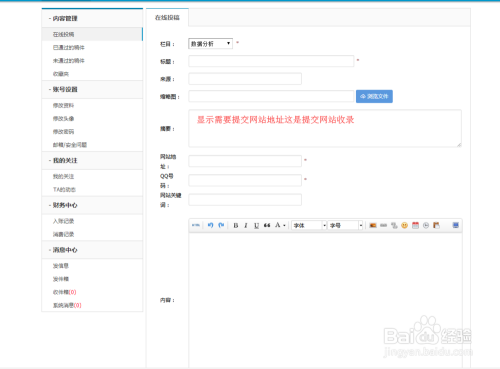Click the 缩略图 thumbnail path field
This screenshot has height=369, width=500.
[x=271, y=96]
